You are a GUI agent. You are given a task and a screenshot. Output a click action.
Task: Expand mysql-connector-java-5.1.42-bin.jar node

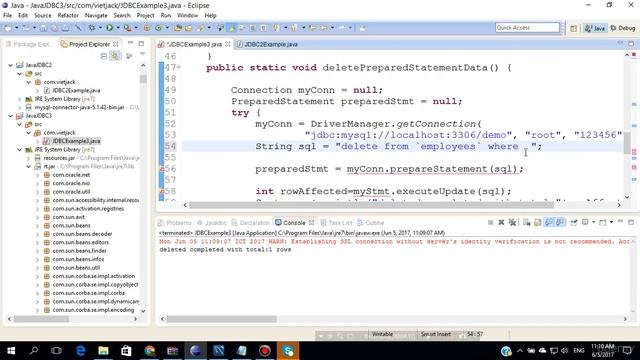[20, 107]
